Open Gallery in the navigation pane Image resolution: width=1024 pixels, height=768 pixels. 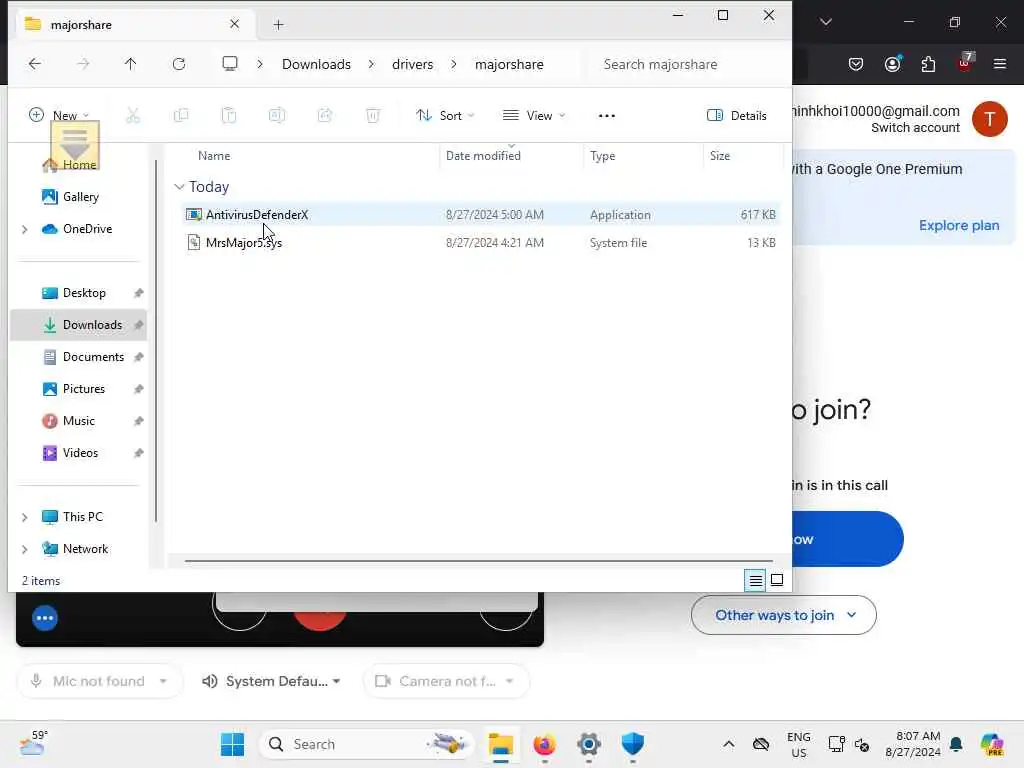[80, 197]
